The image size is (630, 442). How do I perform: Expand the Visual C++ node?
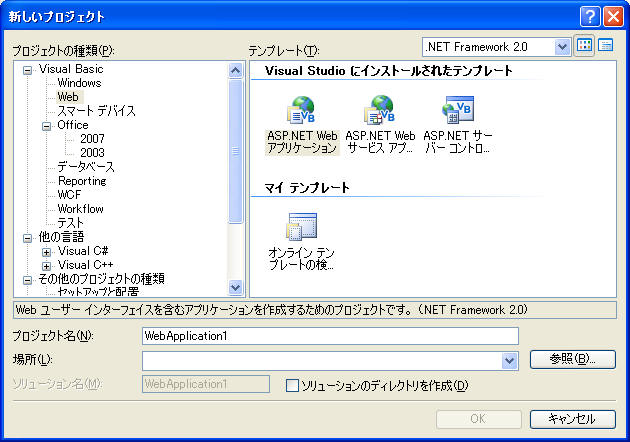(47, 266)
